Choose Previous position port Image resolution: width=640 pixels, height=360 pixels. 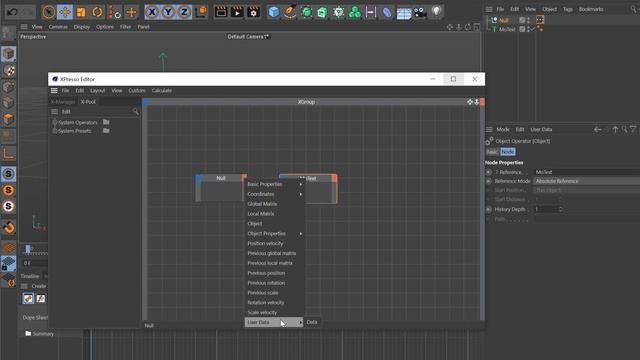(x=275, y=273)
